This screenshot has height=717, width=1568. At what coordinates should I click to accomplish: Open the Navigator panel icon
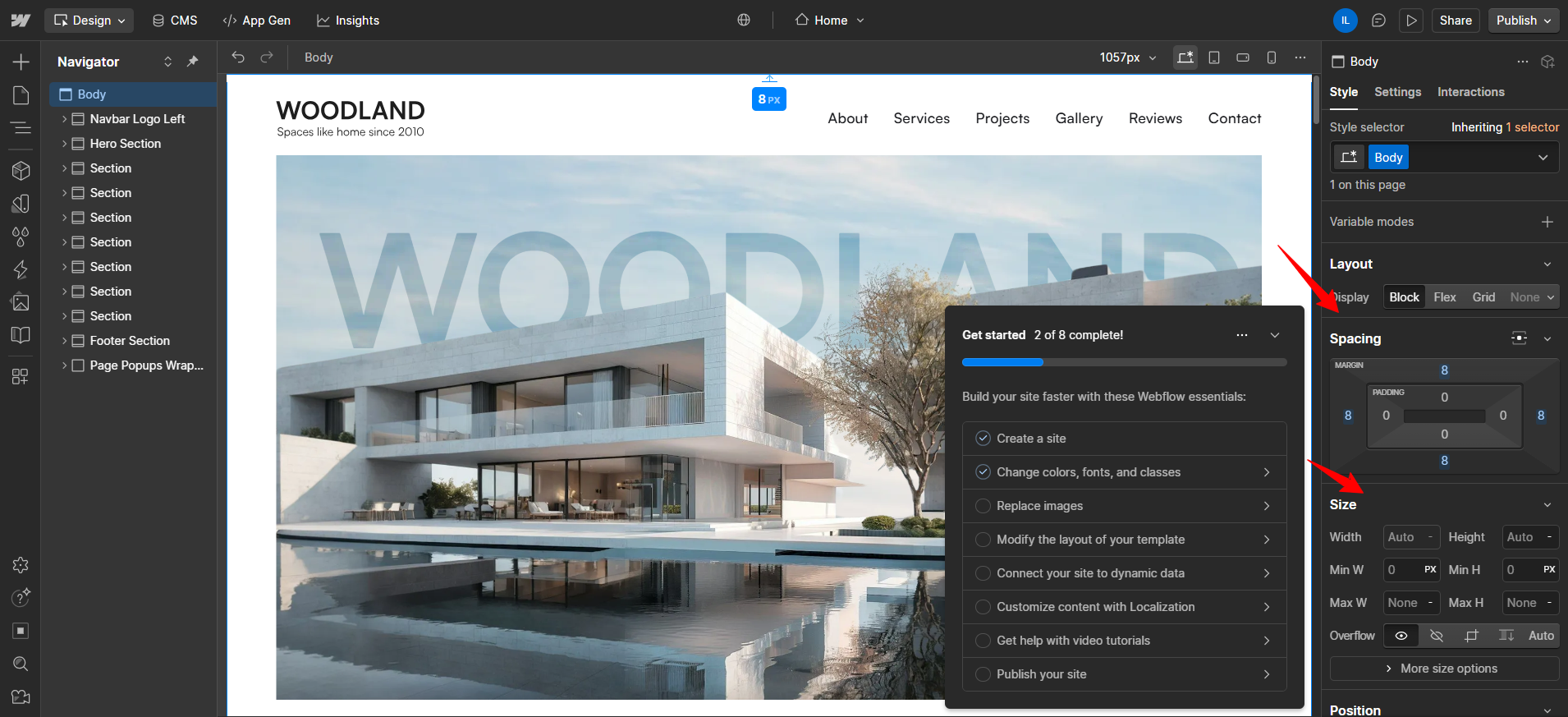(21, 128)
